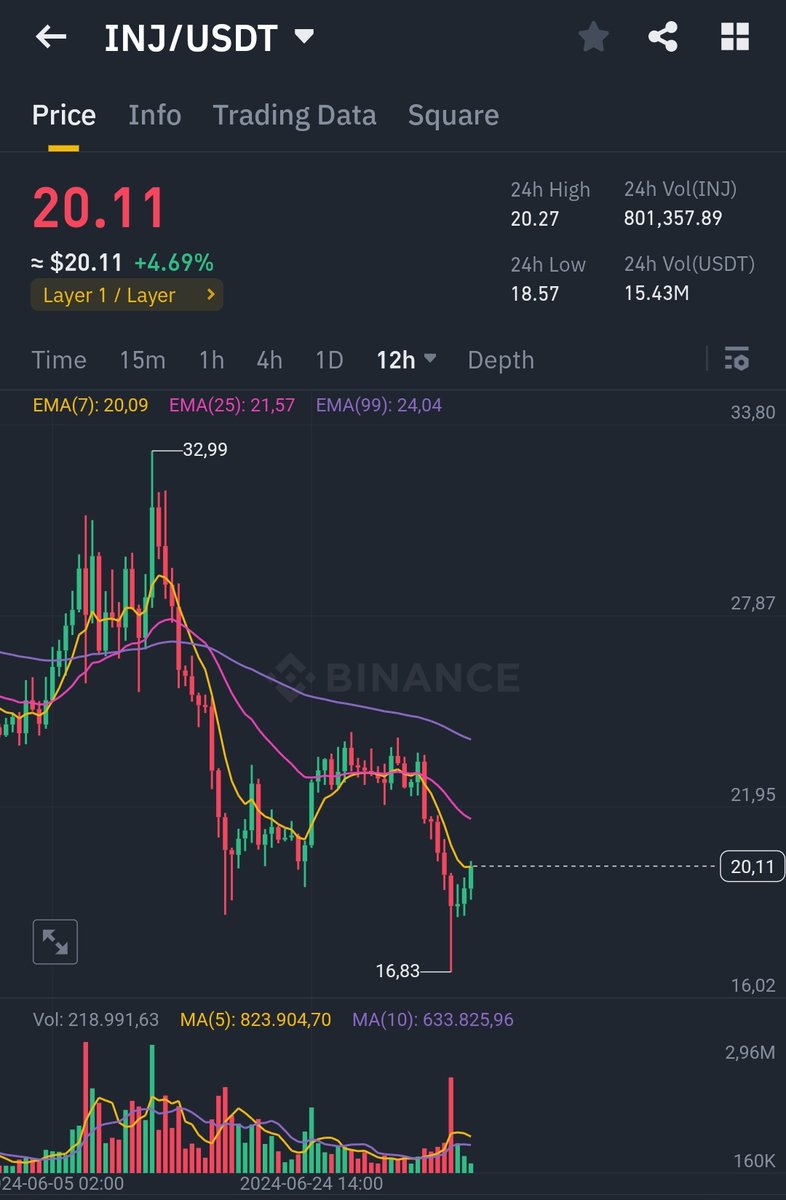Click the 24h High value 20.27
The image size is (786, 1200).
[535, 218]
